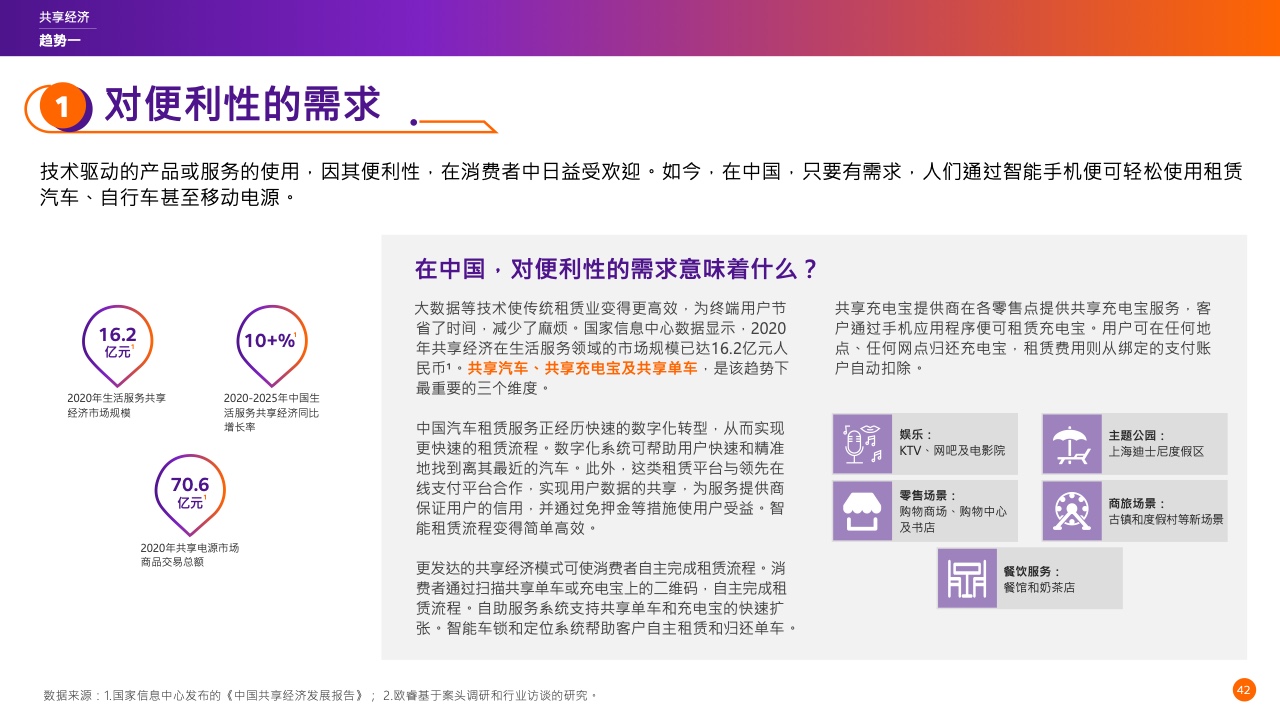Click the 16.2亿元 location pin bubble
The image size is (1280, 720).
[117, 342]
